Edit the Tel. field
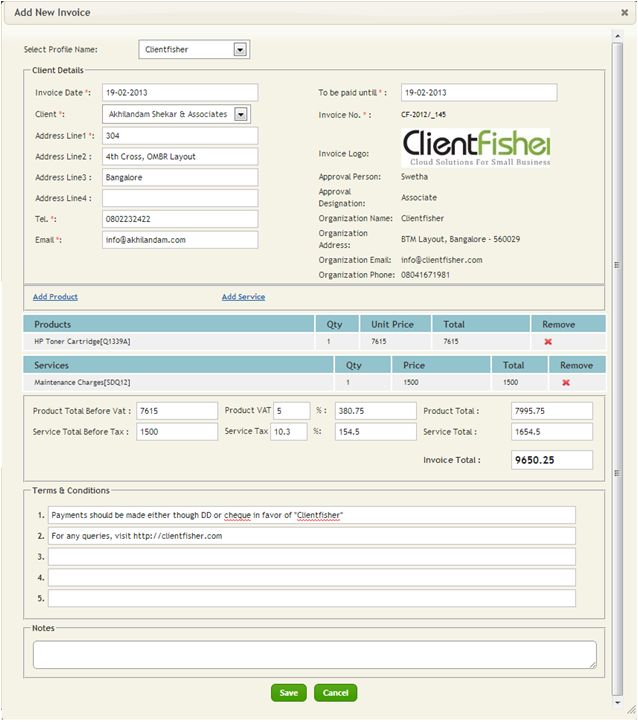Image resolution: width=638 pixels, height=722 pixels. tap(180, 219)
